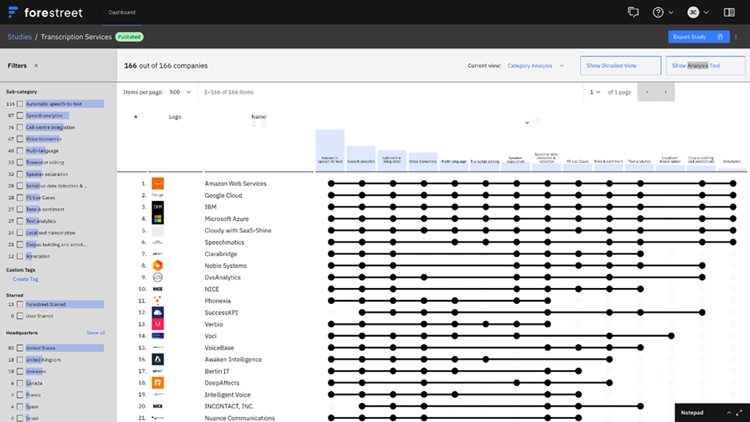Go to previous page arrow
This screenshot has height=422, width=750.
coord(647,92)
